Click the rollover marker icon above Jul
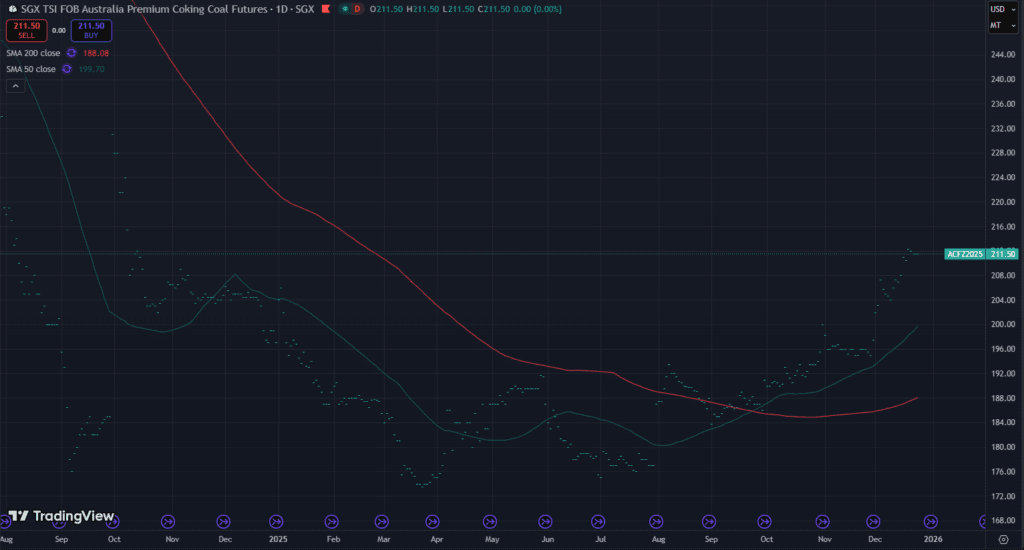This screenshot has height=550, width=1024. 600,520
